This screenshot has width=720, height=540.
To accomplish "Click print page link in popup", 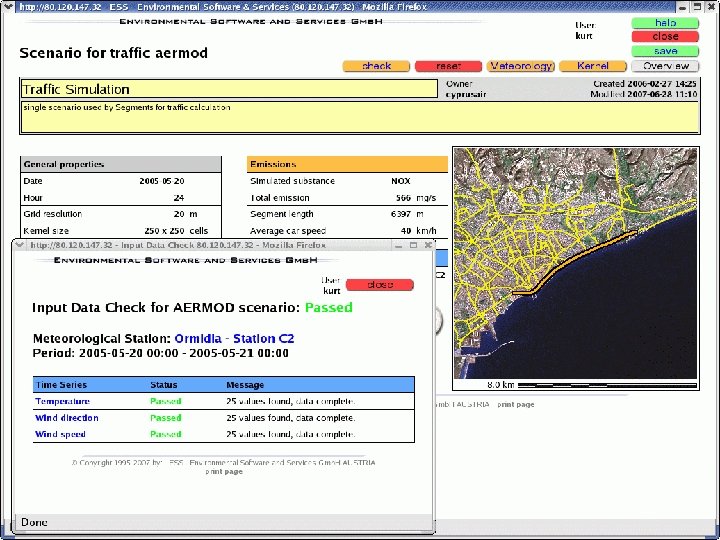I will tap(224, 472).
